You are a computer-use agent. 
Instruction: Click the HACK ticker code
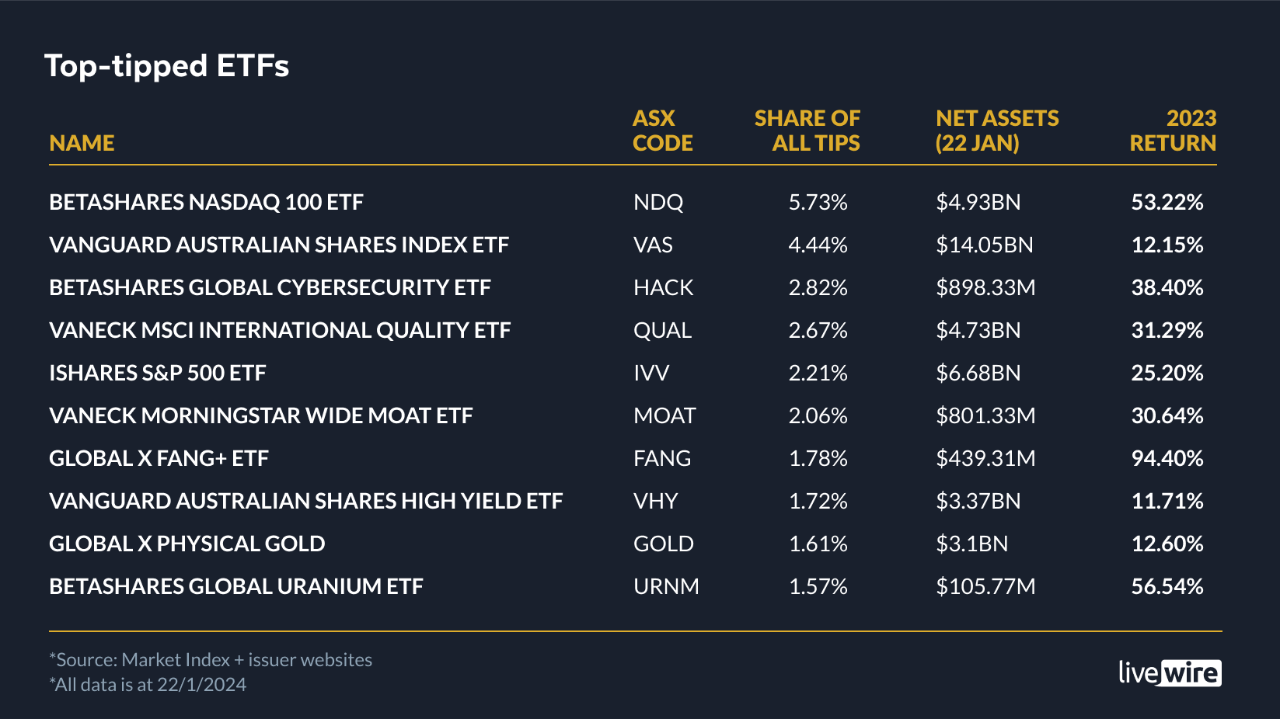tap(663, 288)
